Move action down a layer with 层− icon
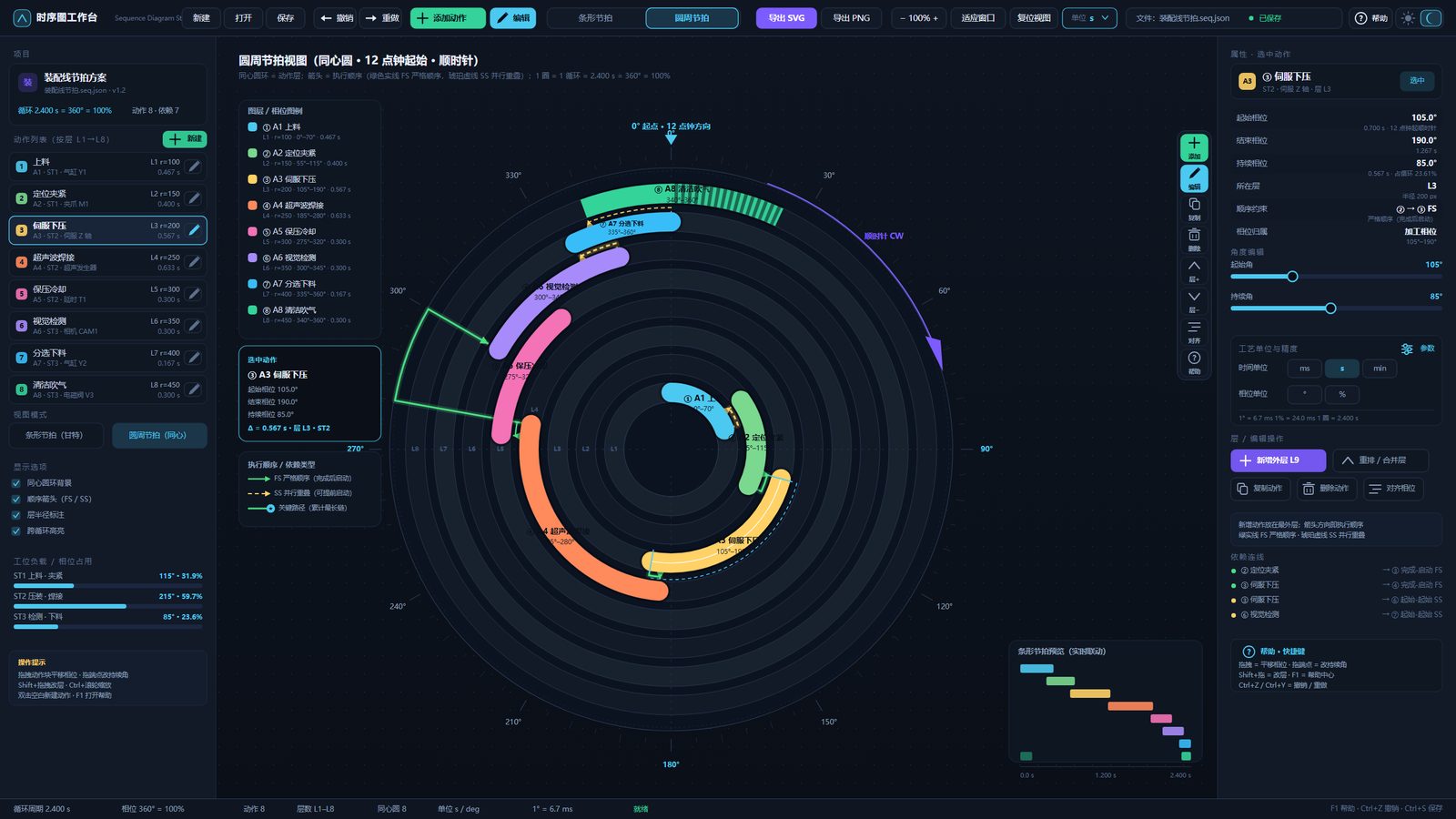 tap(1194, 301)
